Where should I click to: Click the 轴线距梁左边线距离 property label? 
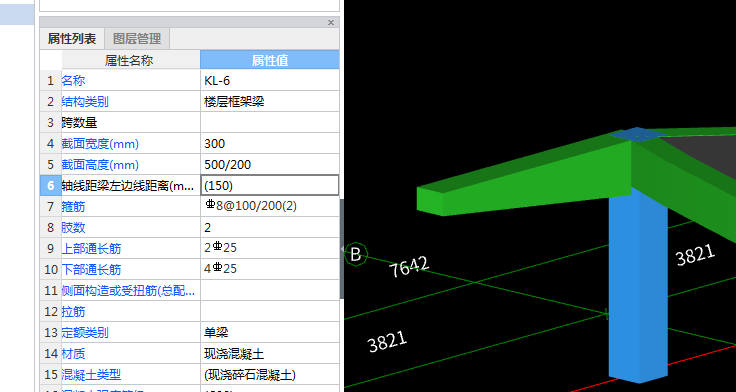click(128, 186)
